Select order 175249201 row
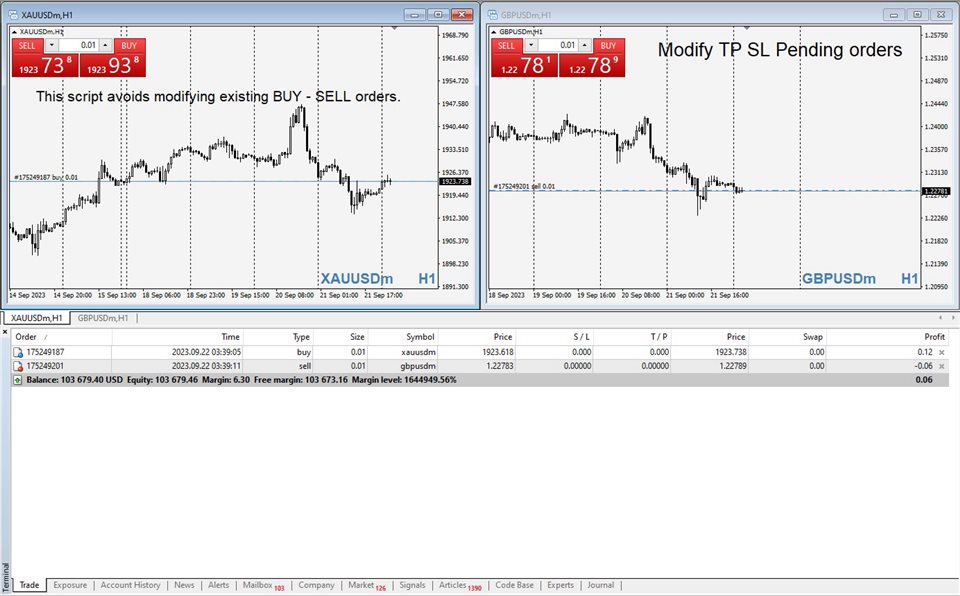Viewport: 960px width, 596px height. tap(480, 366)
